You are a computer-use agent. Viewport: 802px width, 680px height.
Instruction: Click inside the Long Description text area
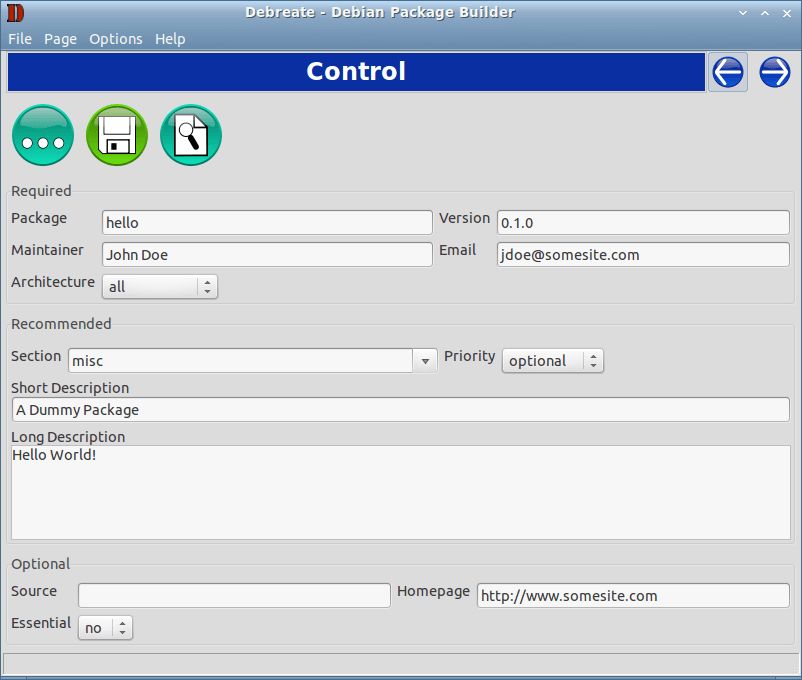pos(400,490)
